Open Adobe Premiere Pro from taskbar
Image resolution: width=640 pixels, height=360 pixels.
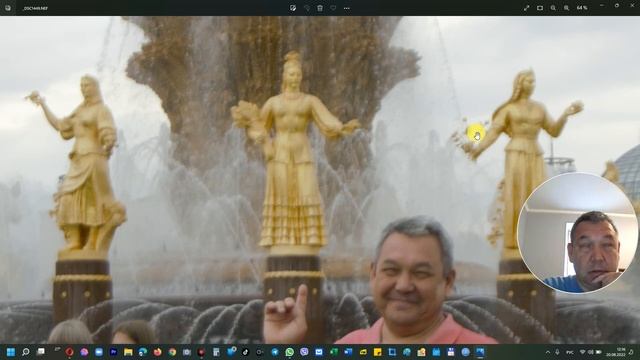click(x=113, y=352)
